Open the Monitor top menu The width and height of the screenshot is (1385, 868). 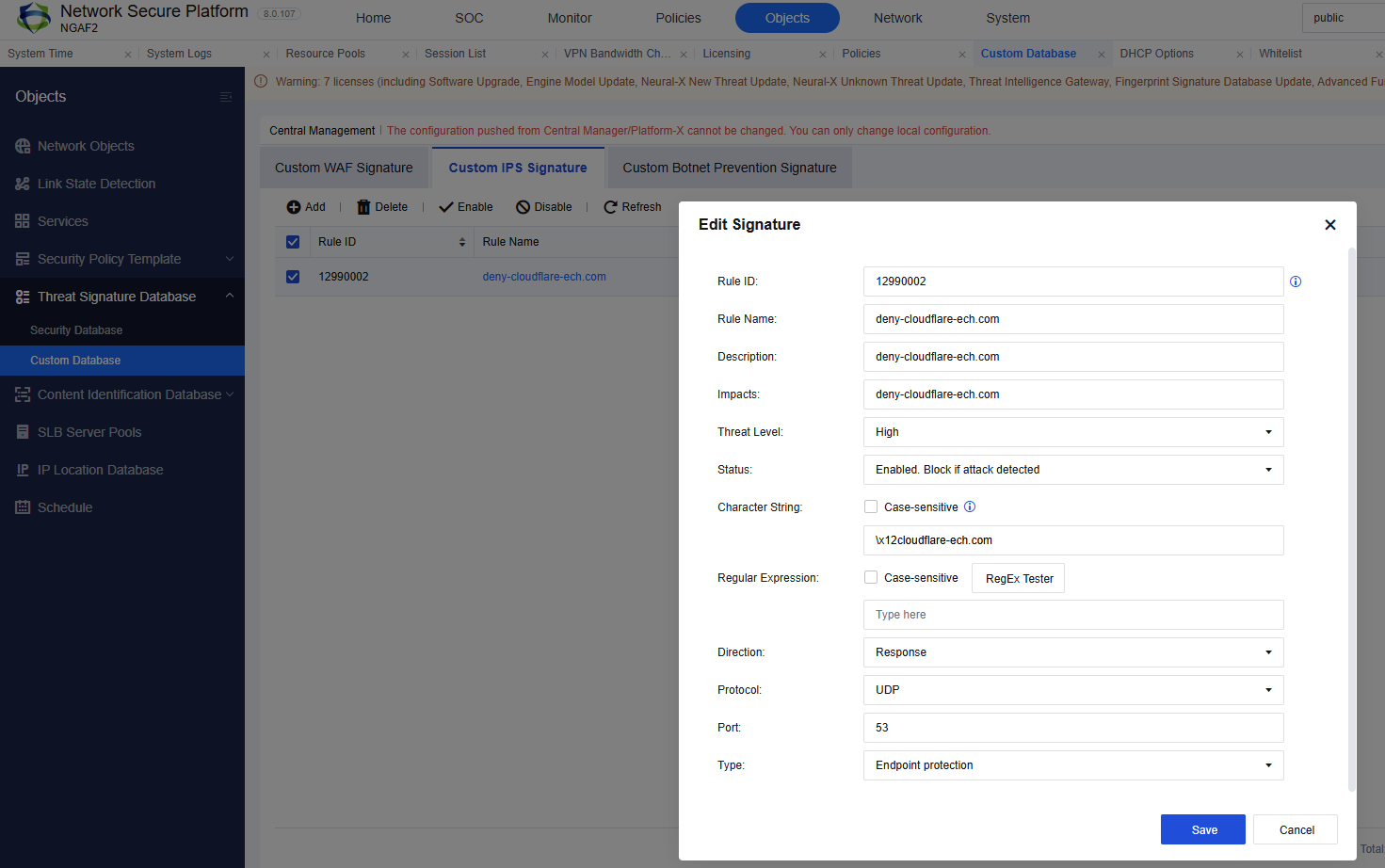[570, 18]
